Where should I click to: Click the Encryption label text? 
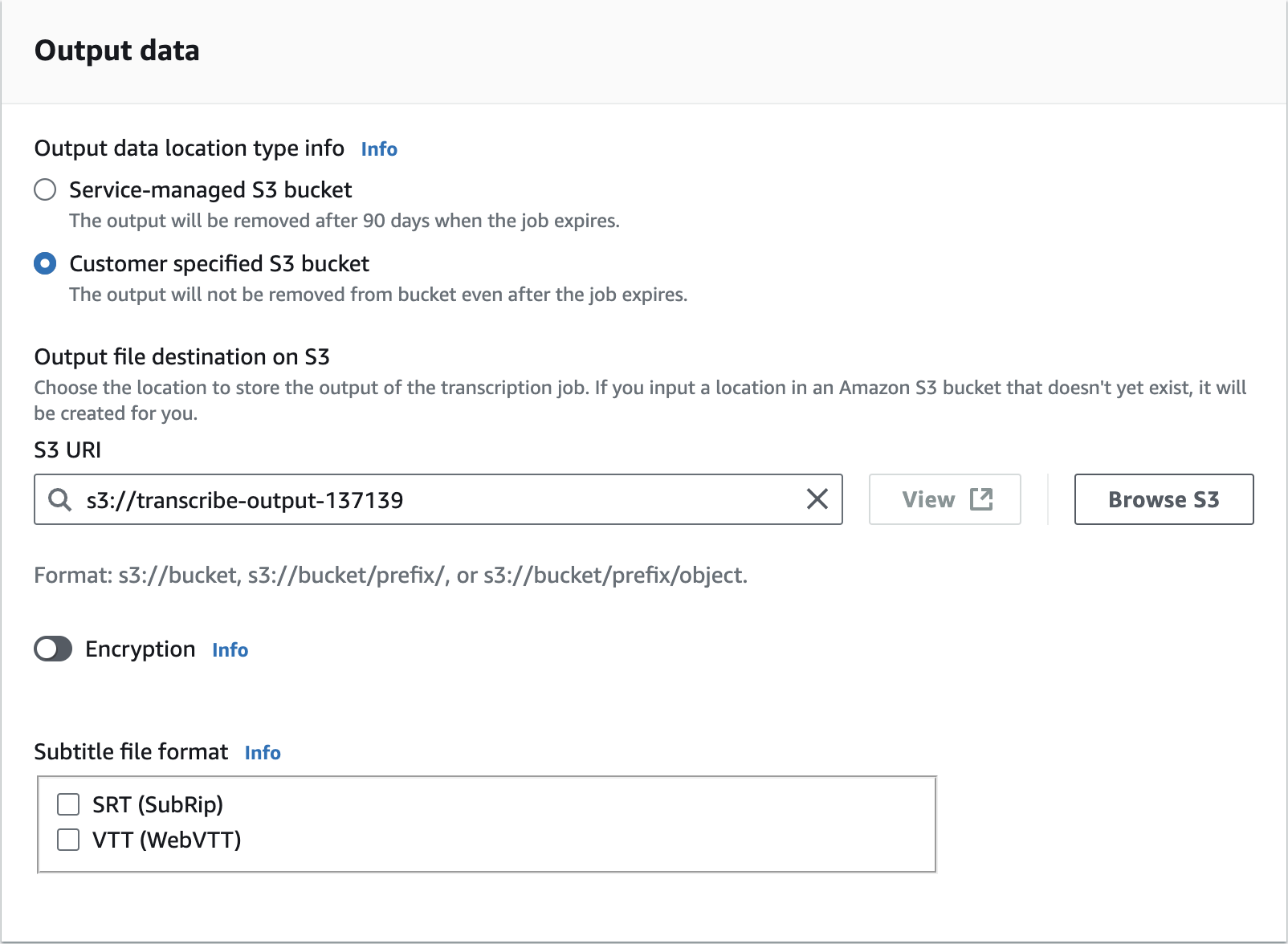(x=141, y=649)
